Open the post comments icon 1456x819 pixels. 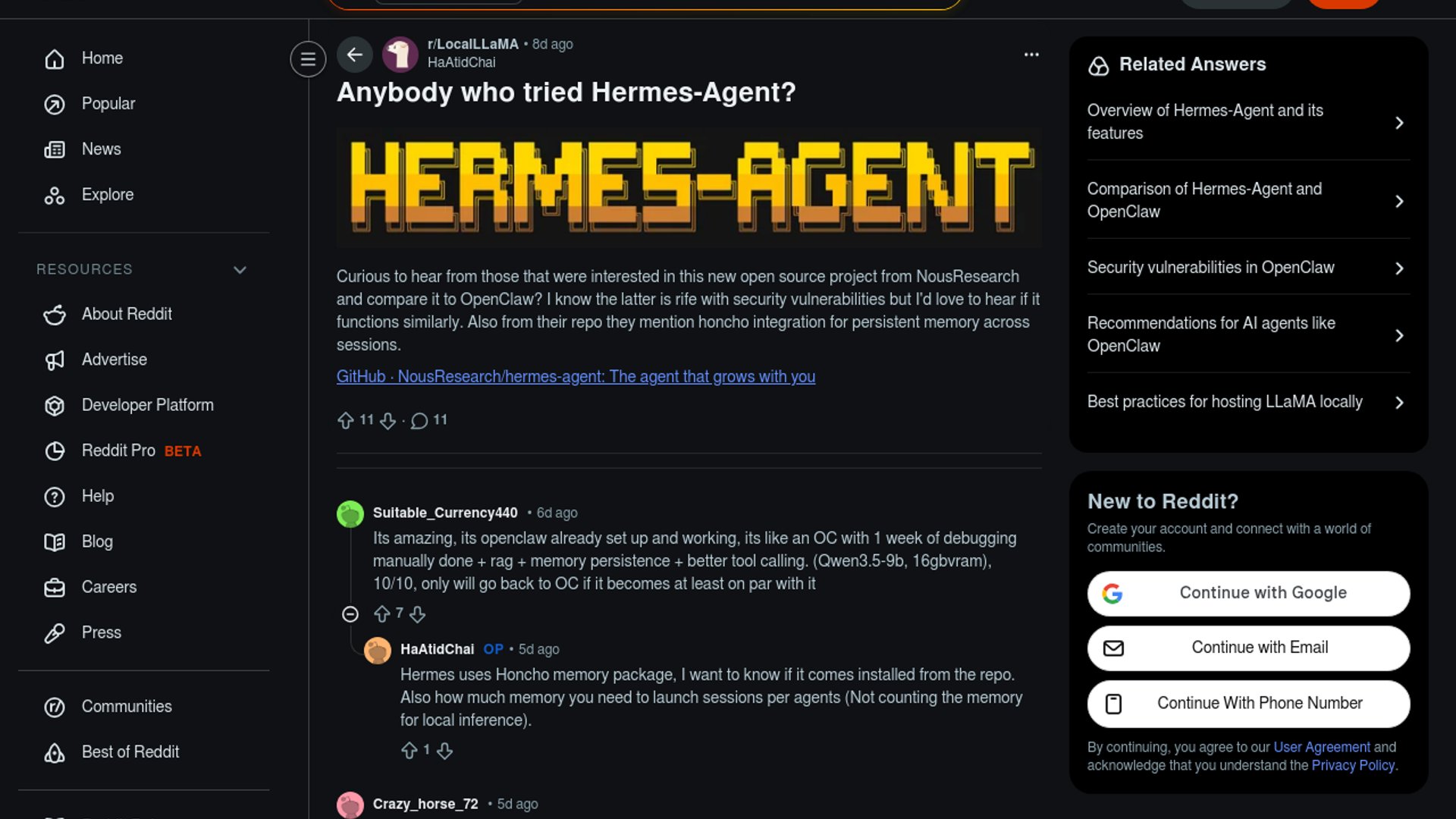pos(419,420)
